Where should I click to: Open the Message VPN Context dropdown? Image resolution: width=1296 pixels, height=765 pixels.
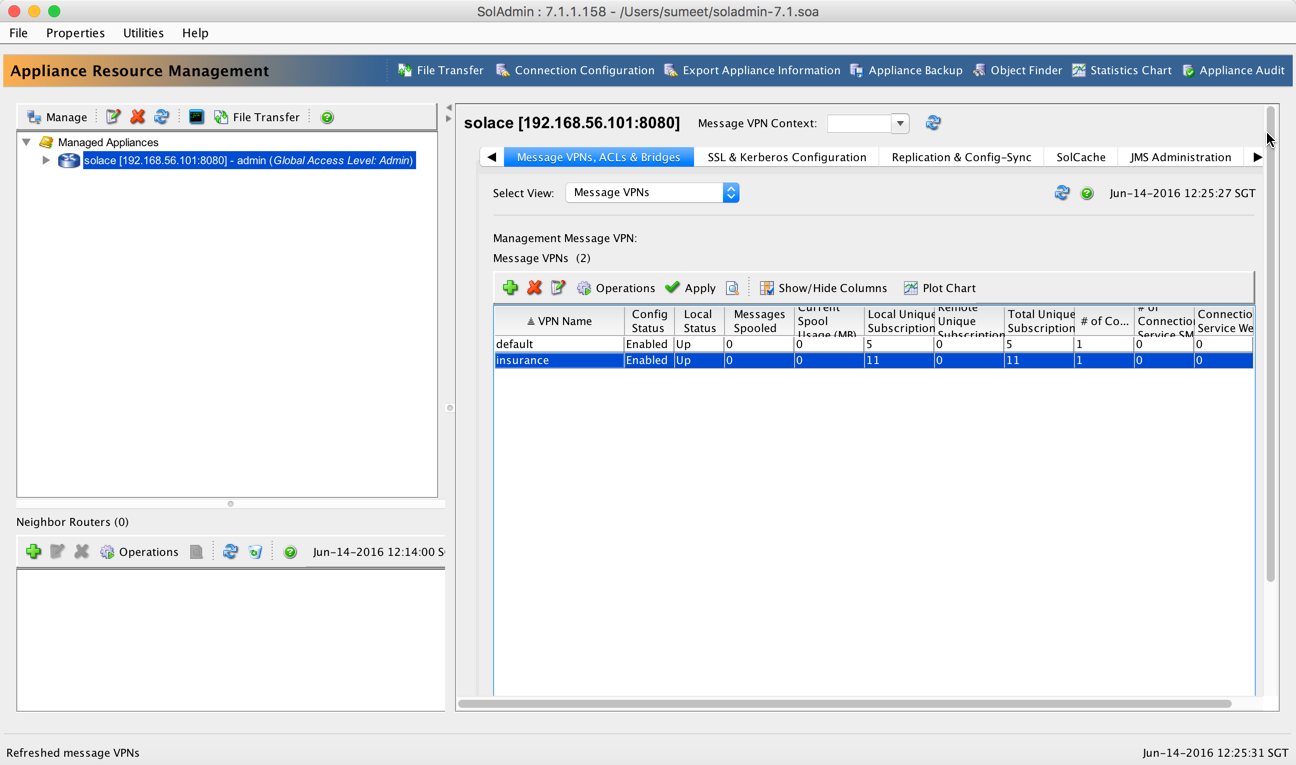pos(899,123)
